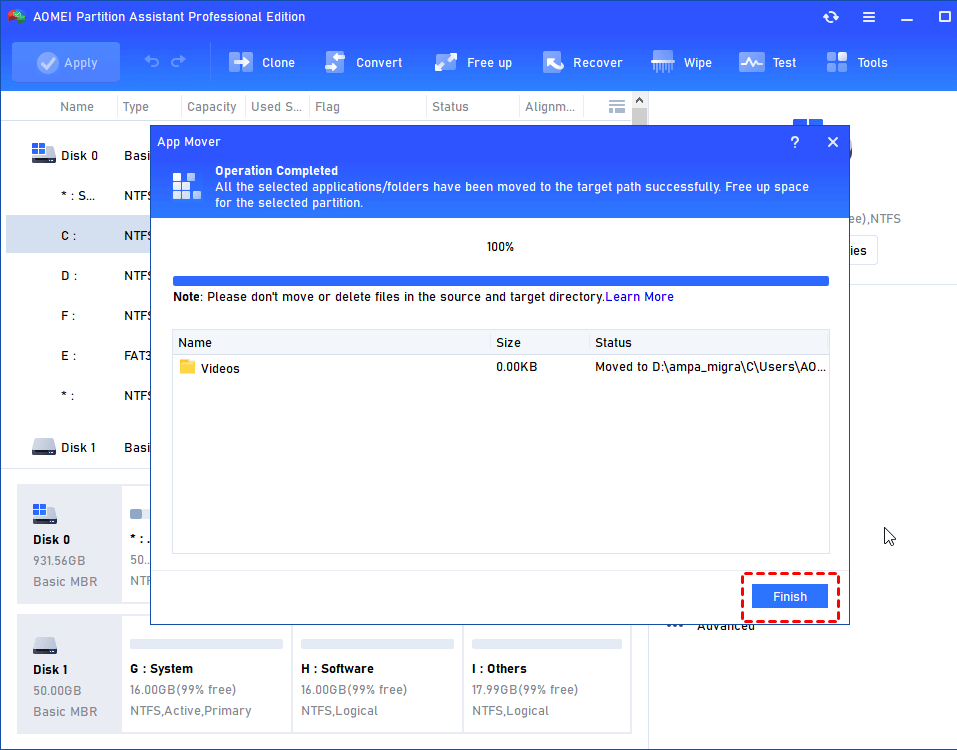957x750 pixels.
Task: Click the Moved to D:\ampa_migra status text
Action: [710, 367]
